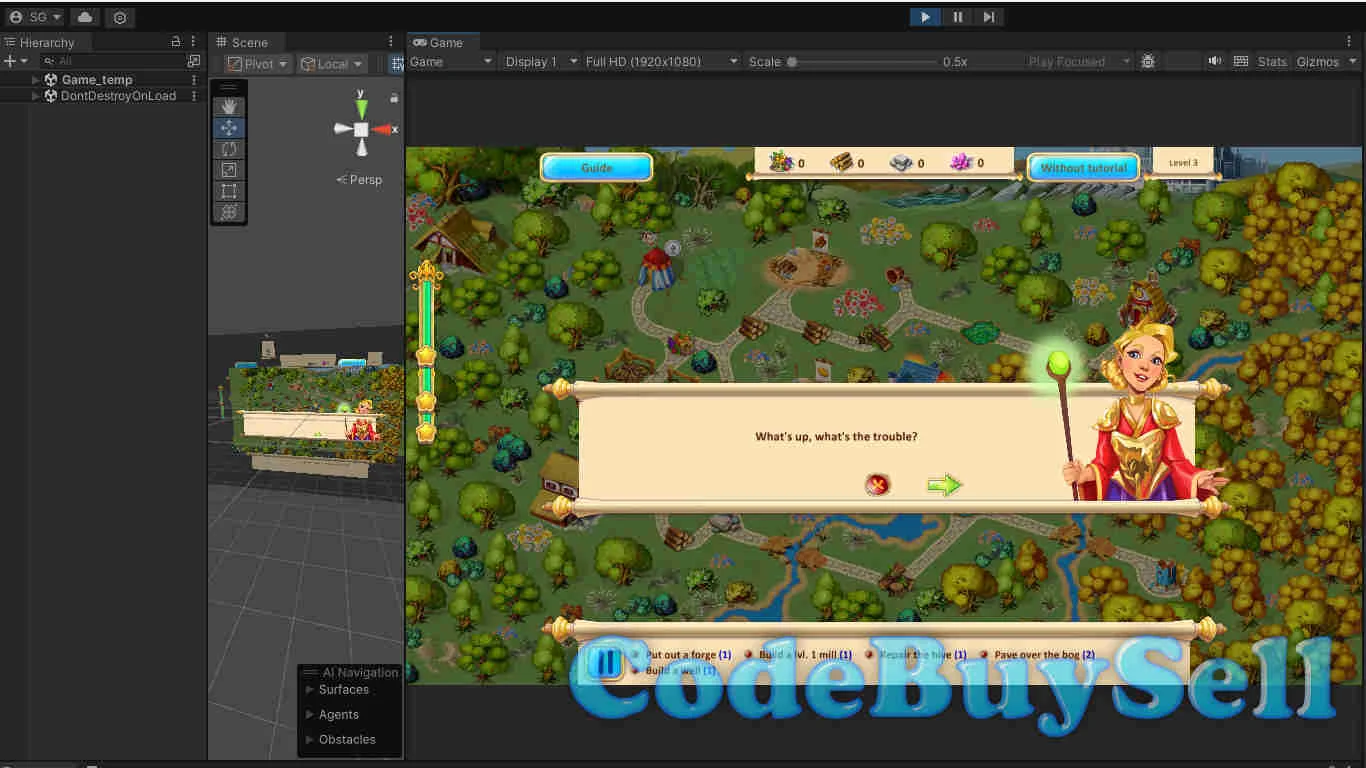
Task: Open the Pivot handle position dropdown
Action: (x=257, y=64)
